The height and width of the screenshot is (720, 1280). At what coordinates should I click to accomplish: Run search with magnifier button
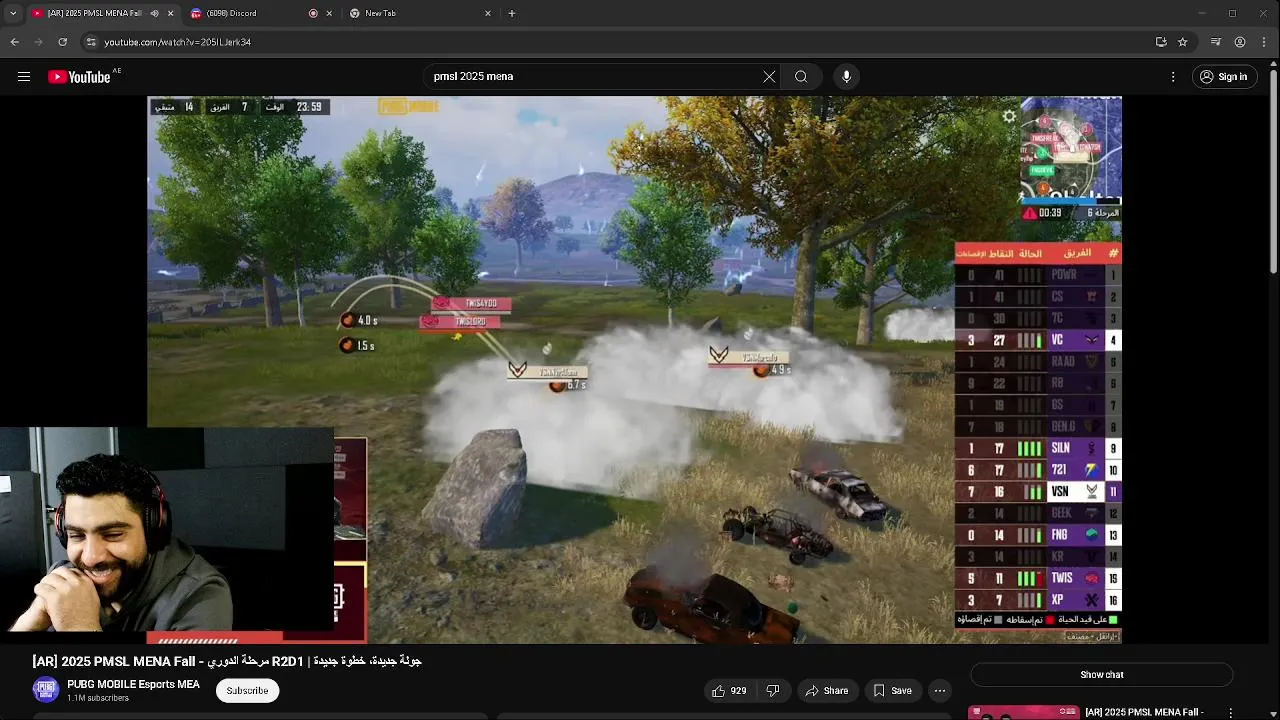(x=801, y=77)
